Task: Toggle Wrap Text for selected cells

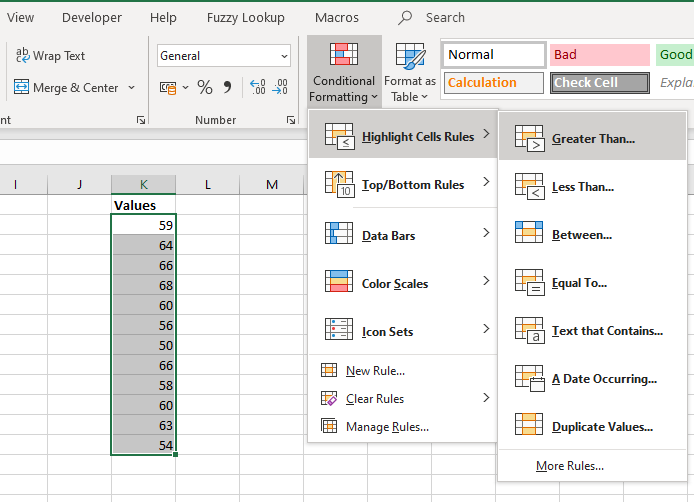Action: 51,56
